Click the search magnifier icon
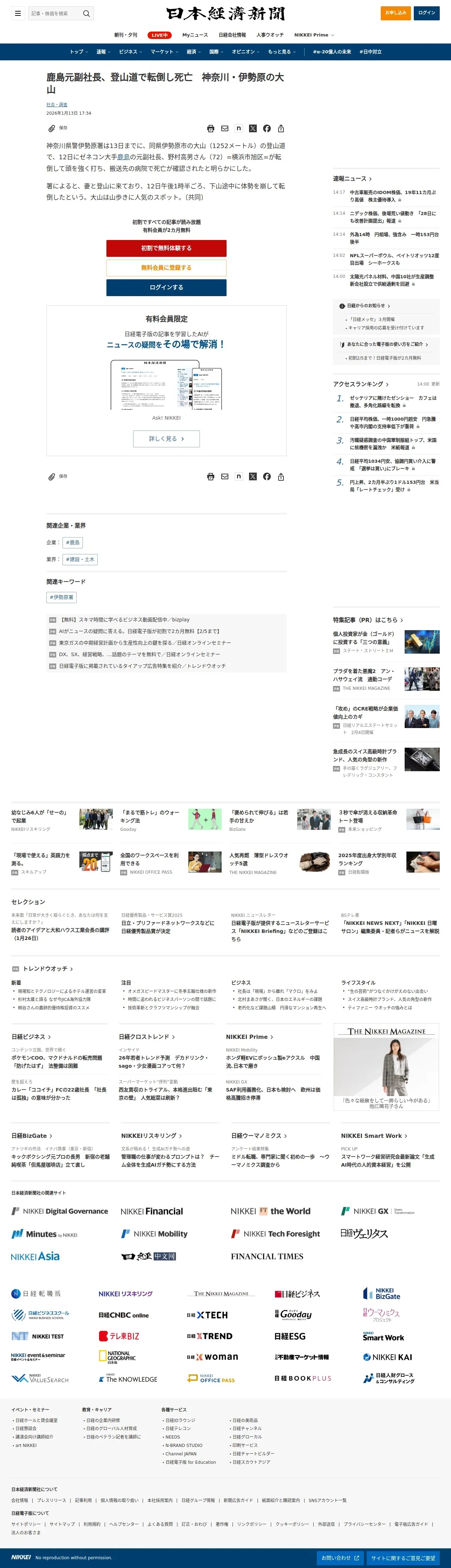Image resolution: width=451 pixels, height=1568 pixels. click(86, 13)
